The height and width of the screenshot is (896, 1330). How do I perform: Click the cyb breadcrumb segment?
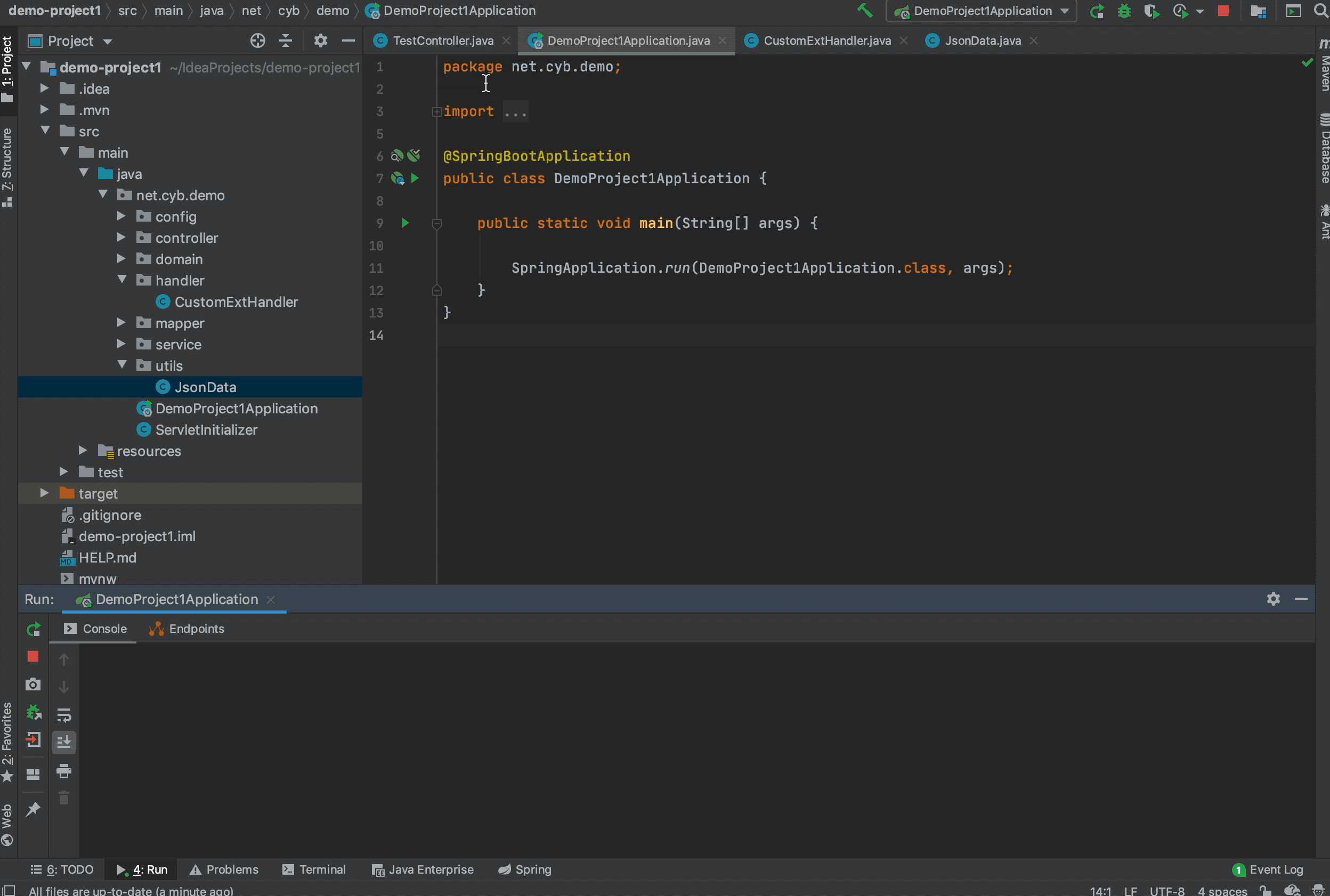point(288,10)
